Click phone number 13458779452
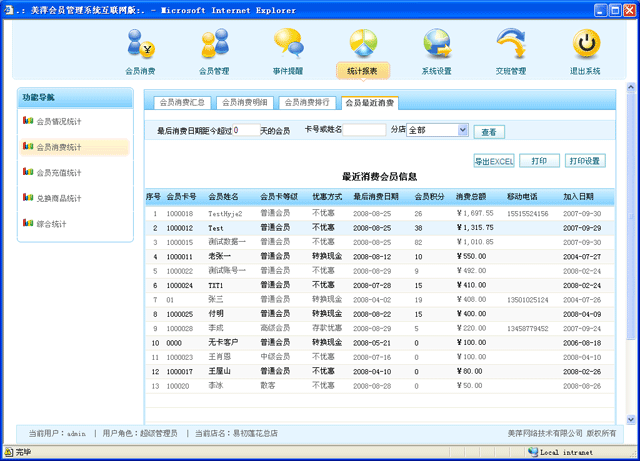 point(528,329)
